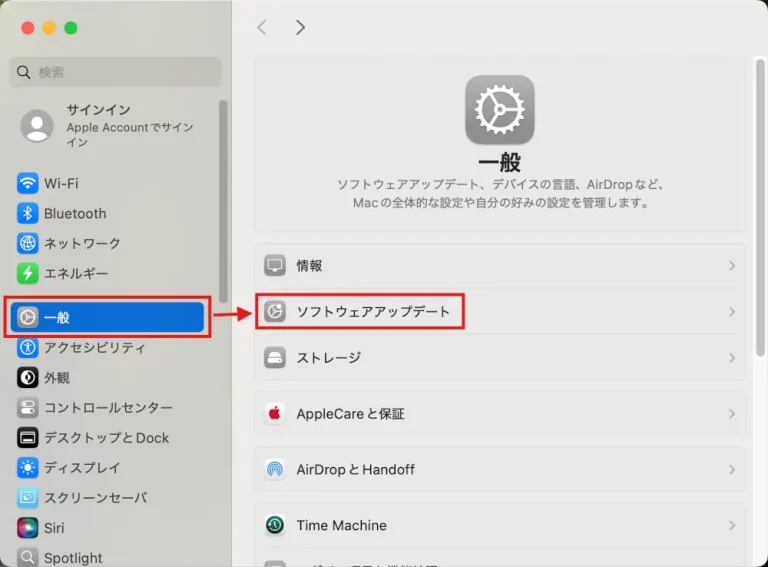Open the ストレージ text label
Screen dimensions: 768x567
click(x=329, y=357)
